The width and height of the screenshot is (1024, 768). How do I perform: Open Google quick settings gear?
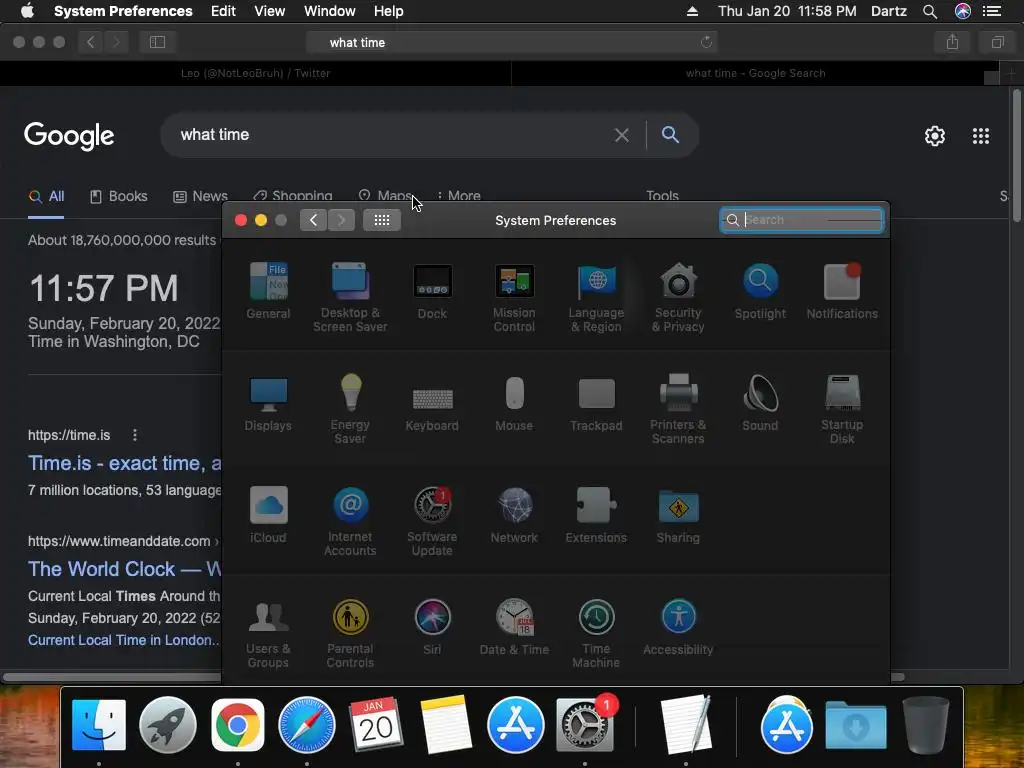[935, 136]
